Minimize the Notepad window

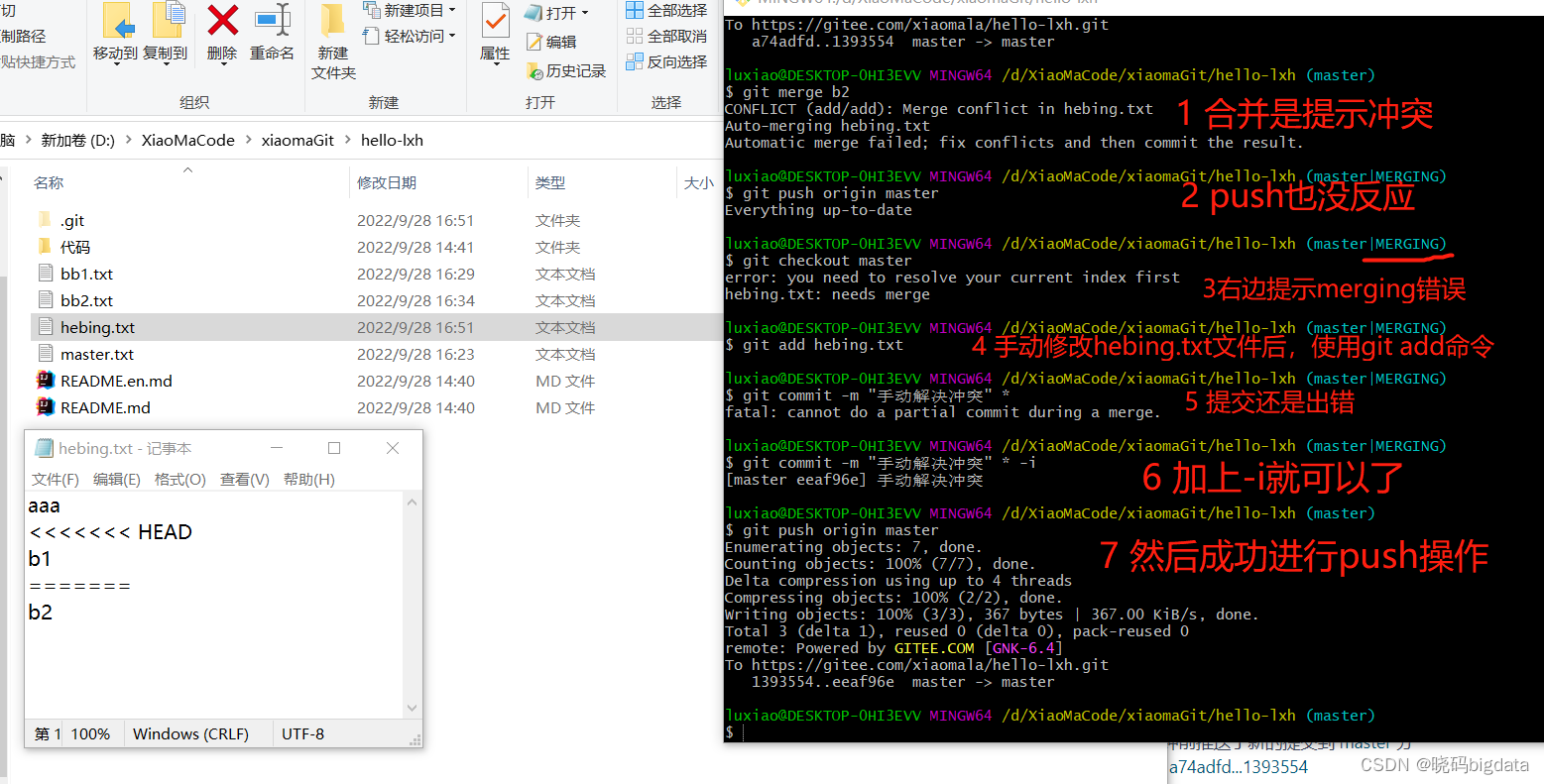click(277, 448)
